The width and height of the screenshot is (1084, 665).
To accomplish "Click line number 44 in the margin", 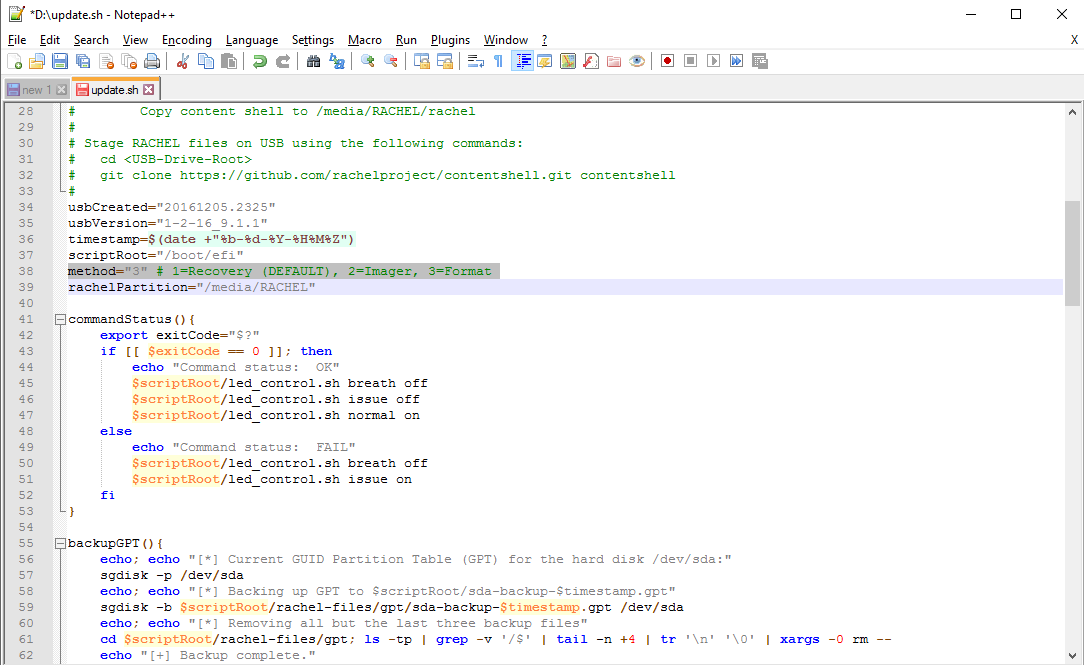I will tap(26, 367).
